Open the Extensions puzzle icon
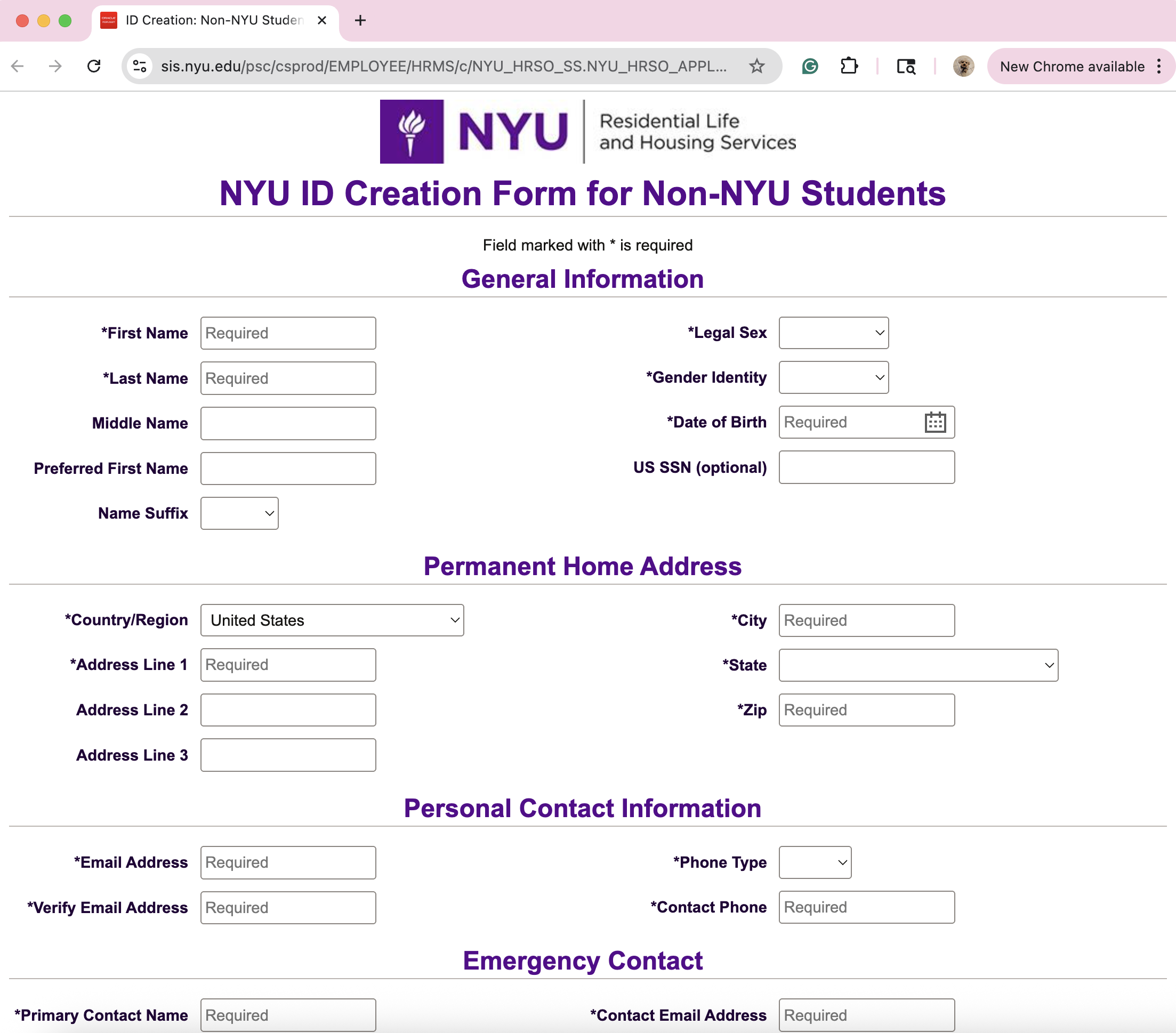The height and width of the screenshot is (1033, 1176). point(849,66)
